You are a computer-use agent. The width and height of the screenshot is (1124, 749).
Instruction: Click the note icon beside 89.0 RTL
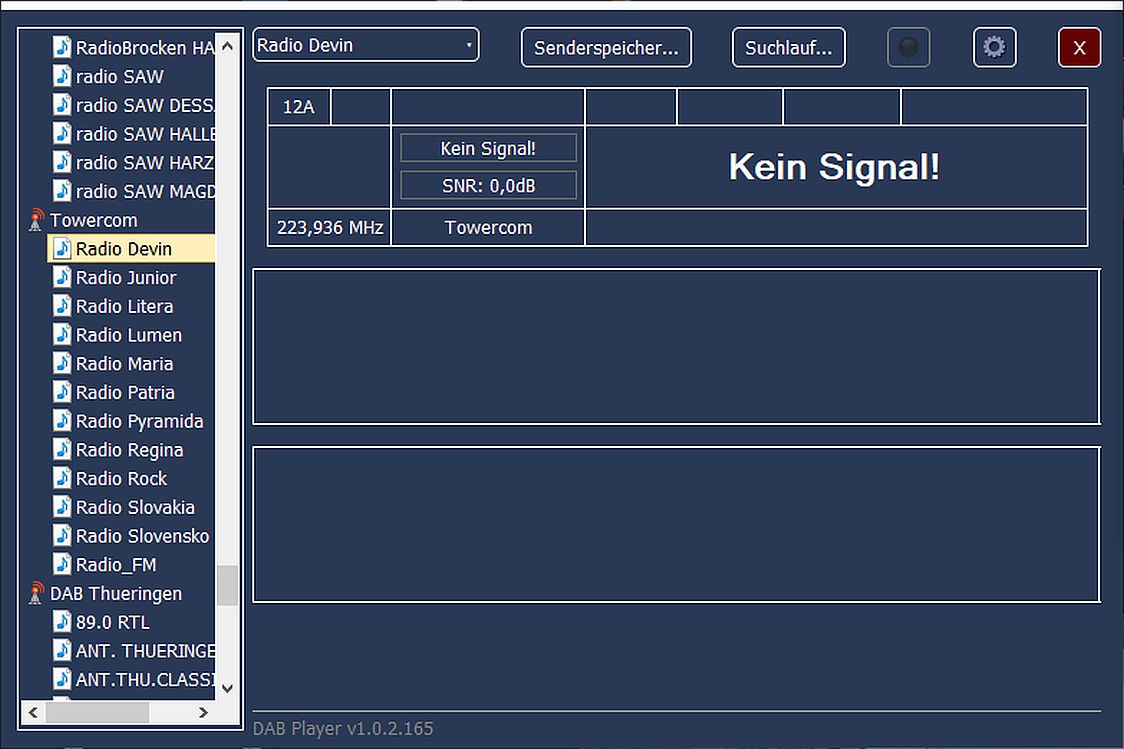(62, 622)
